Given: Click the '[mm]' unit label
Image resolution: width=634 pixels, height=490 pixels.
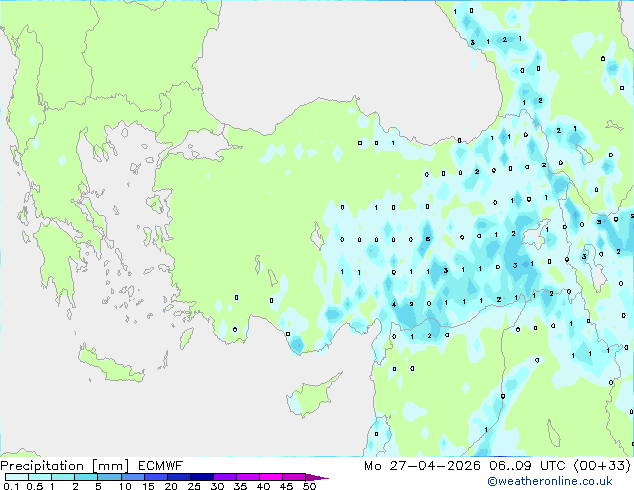Looking at the screenshot, I should coord(110,466).
